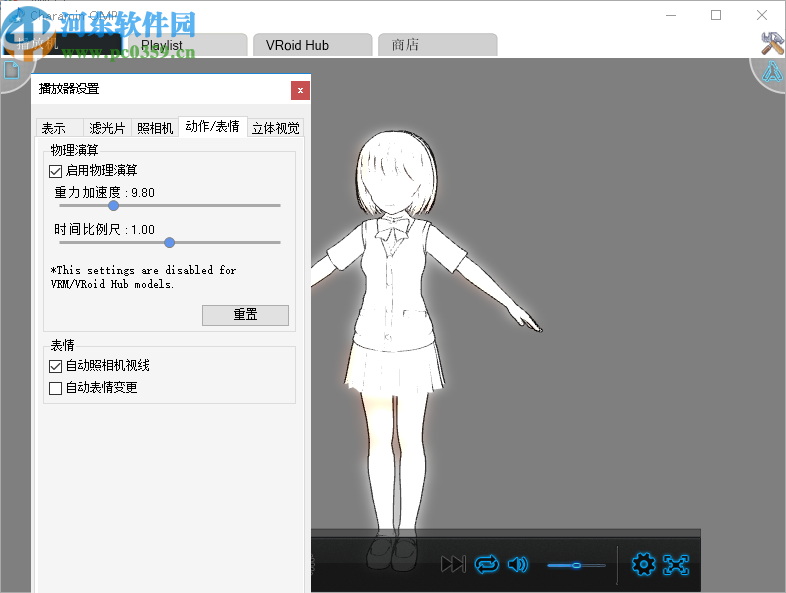Viewport: 786px width, 593px height.
Task: Click the 重置 button
Action: click(x=245, y=315)
